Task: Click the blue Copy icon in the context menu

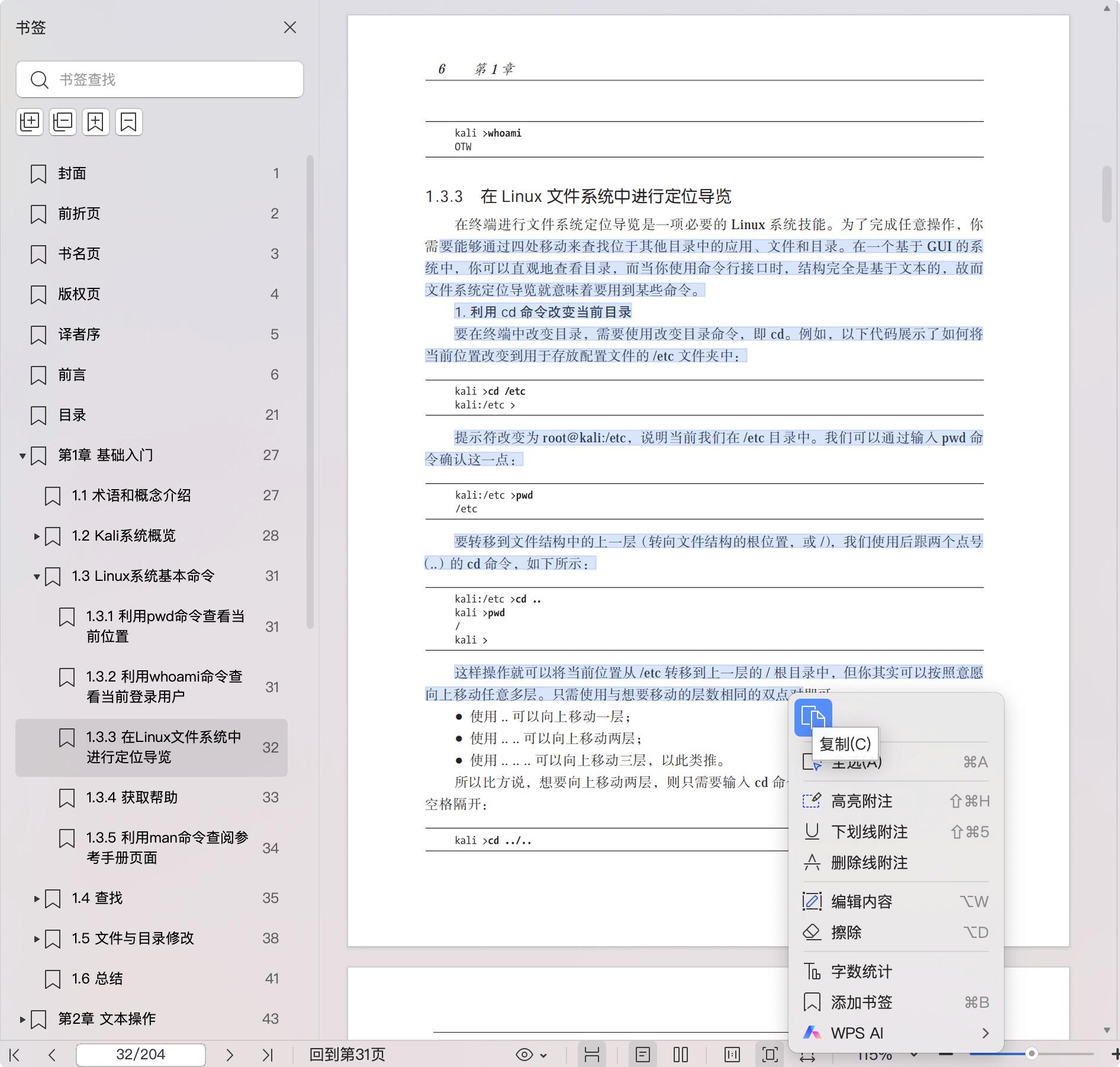Action: 813,717
